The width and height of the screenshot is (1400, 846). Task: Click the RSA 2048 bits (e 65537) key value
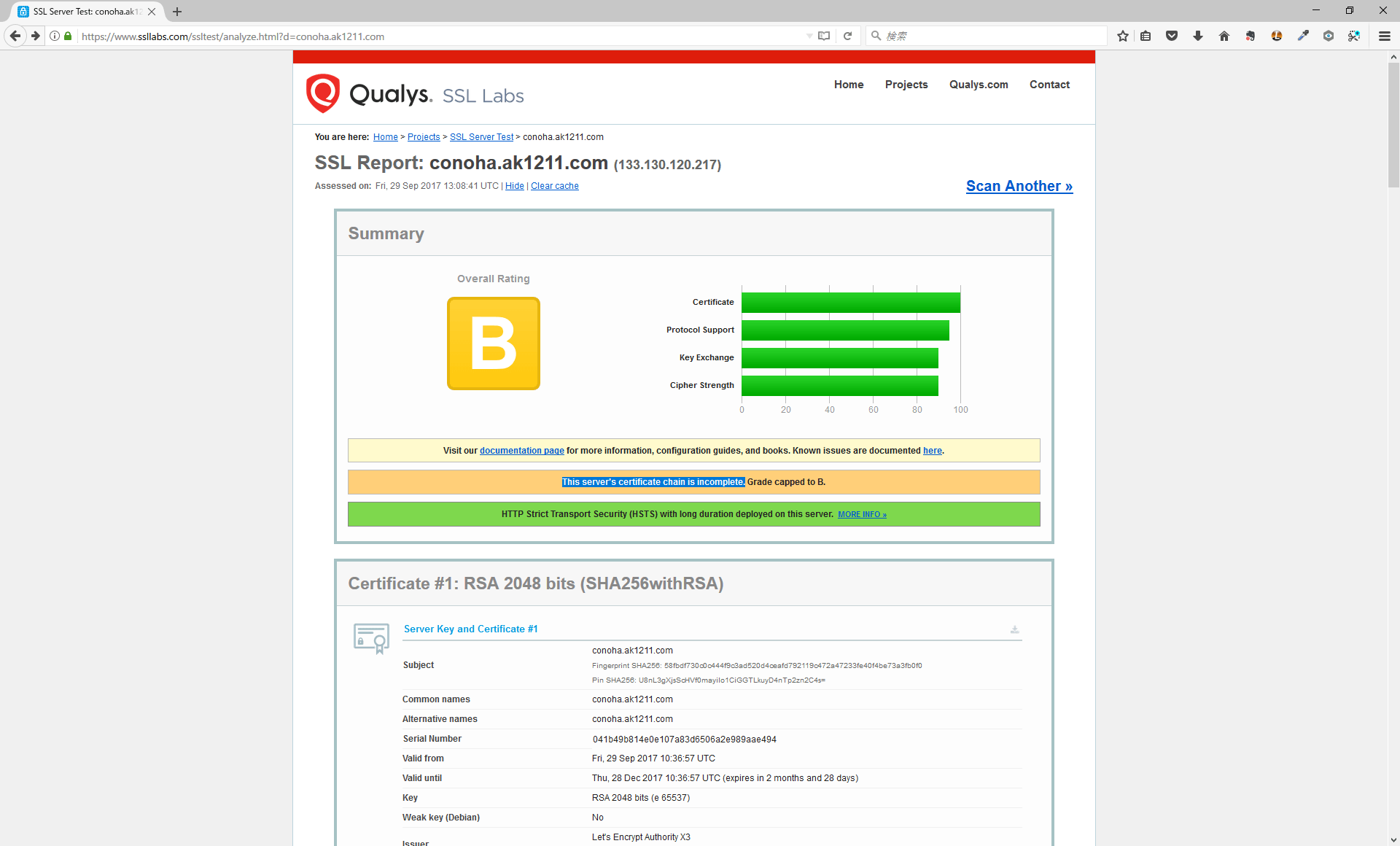pyautogui.click(x=641, y=798)
